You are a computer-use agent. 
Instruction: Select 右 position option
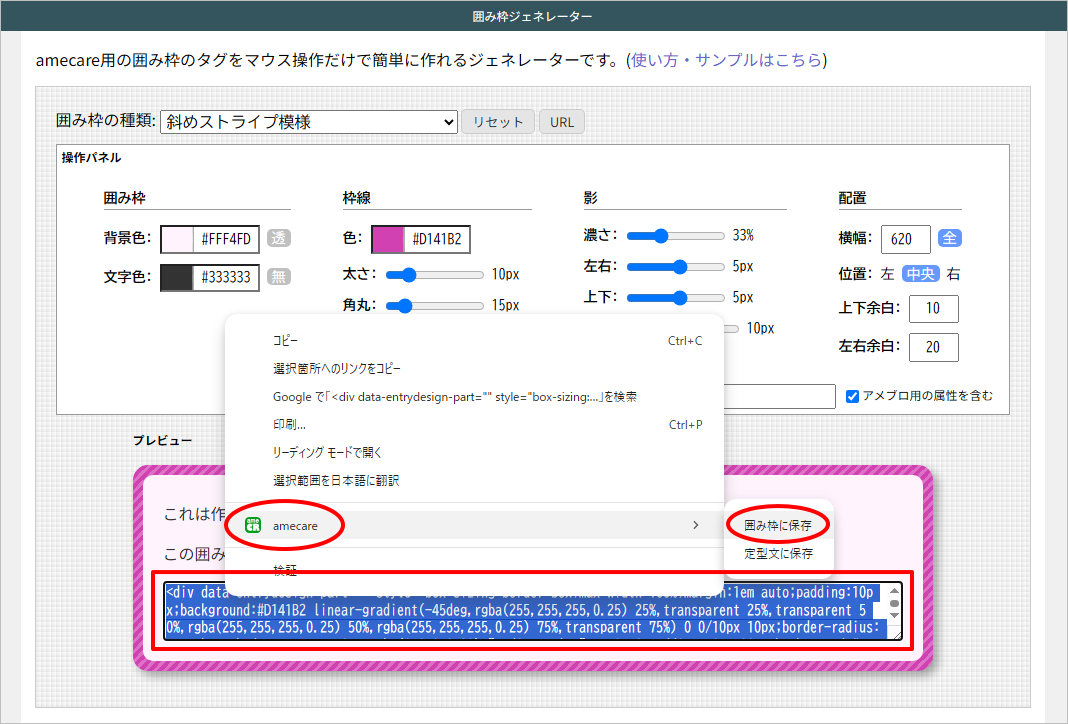tap(954, 274)
